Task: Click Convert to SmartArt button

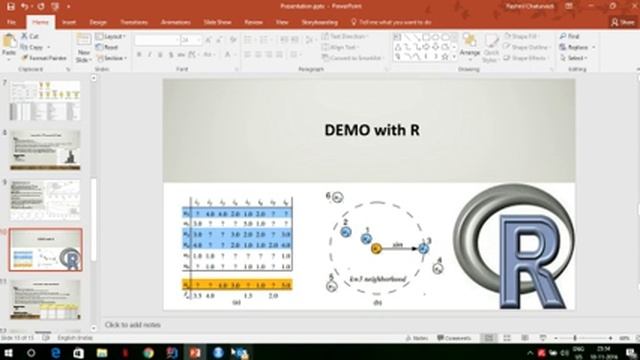Action: 352,58
